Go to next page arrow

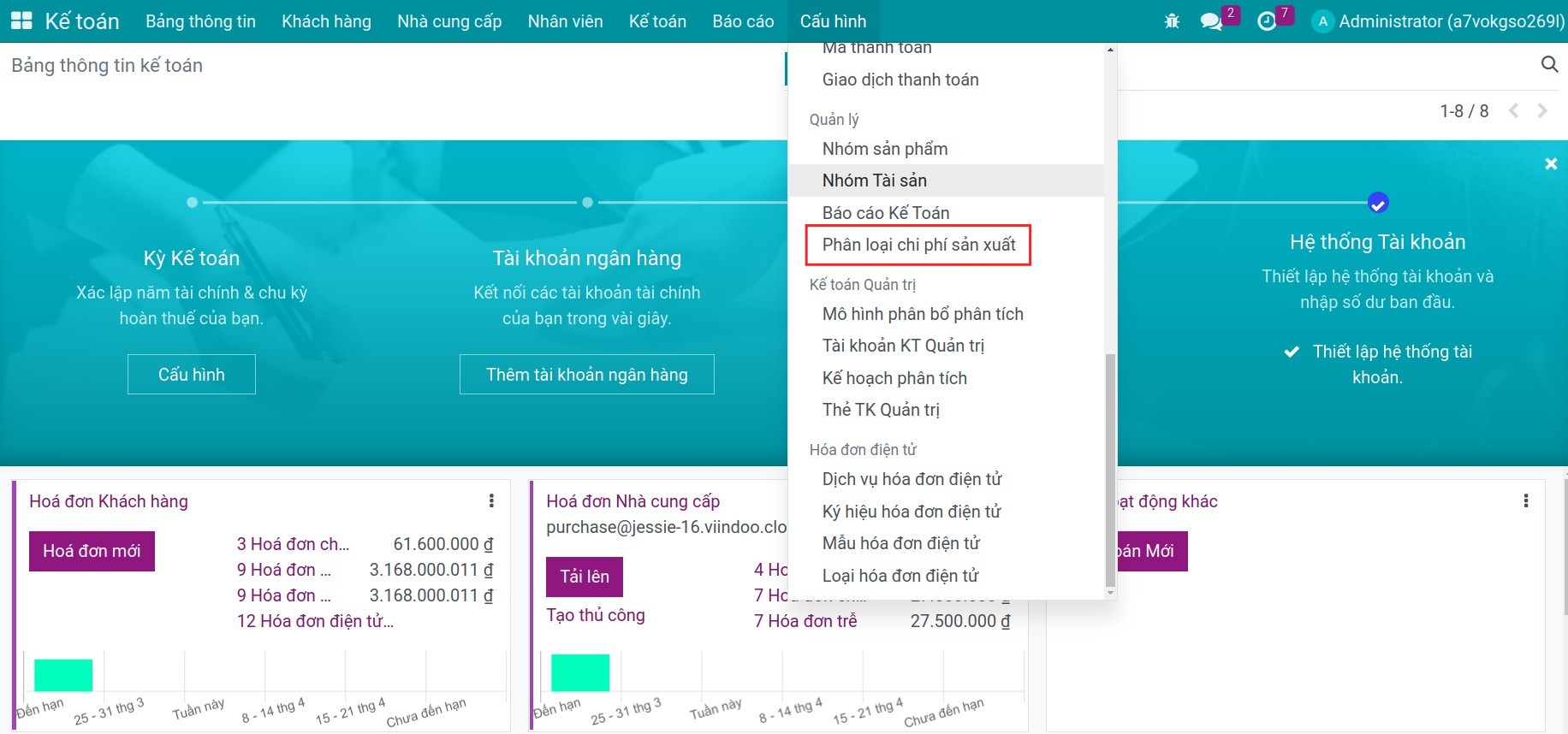(x=1542, y=110)
